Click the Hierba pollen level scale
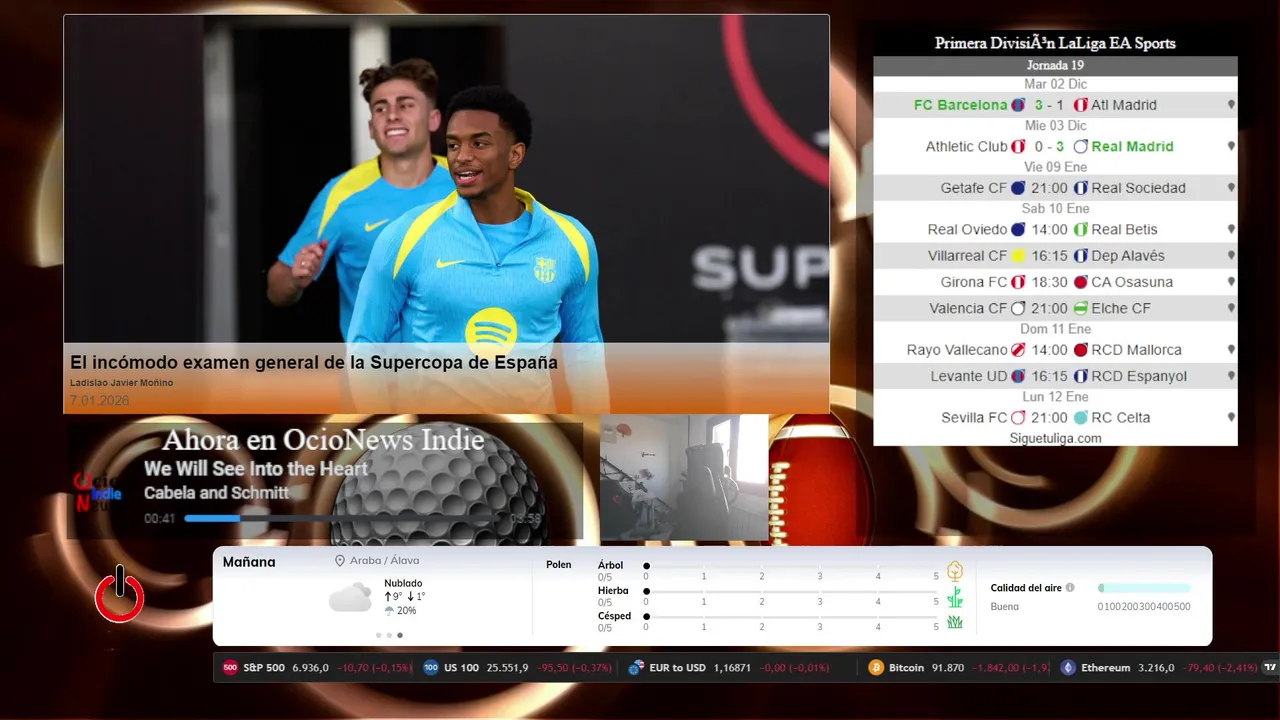Viewport: 1280px width, 720px height. [x=792, y=592]
